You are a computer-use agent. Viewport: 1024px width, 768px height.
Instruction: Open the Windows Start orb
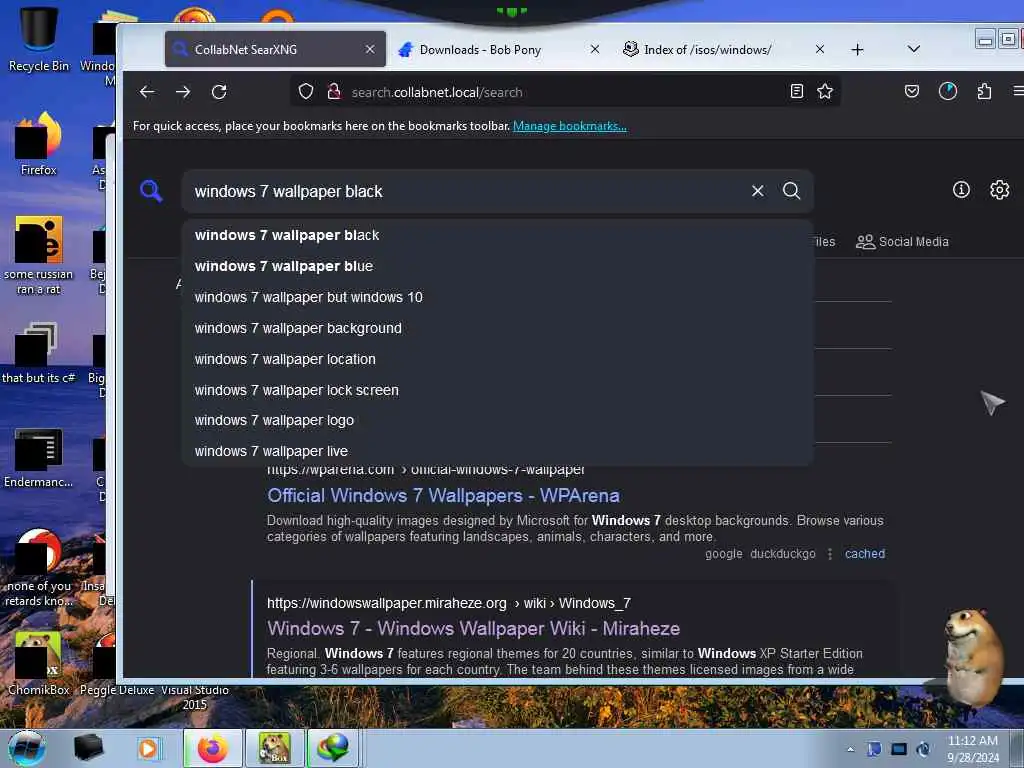(27, 748)
